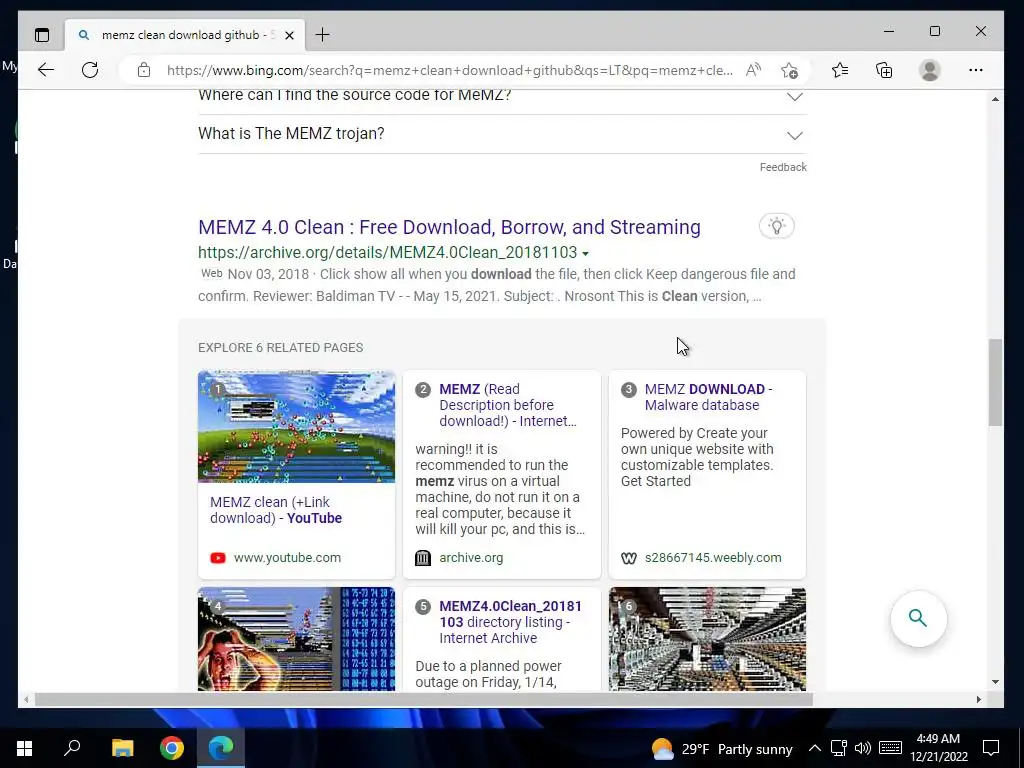1024x768 pixels.
Task: Click Internet Archive logo icon in card 2
Action: (x=423, y=558)
